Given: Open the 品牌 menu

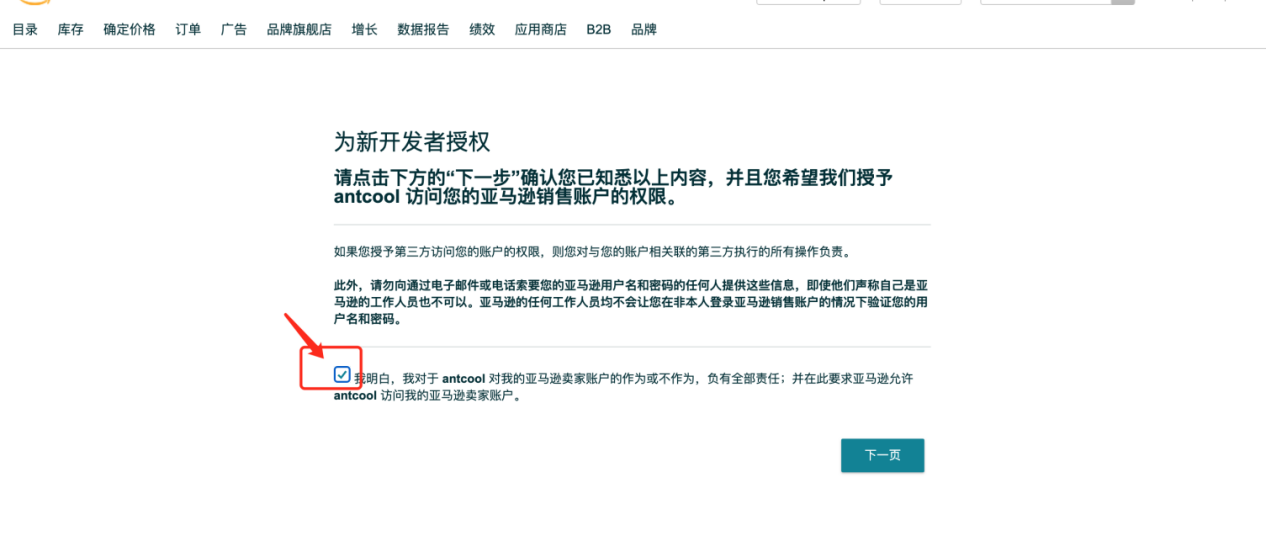Looking at the screenshot, I should (x=644, y=30).
